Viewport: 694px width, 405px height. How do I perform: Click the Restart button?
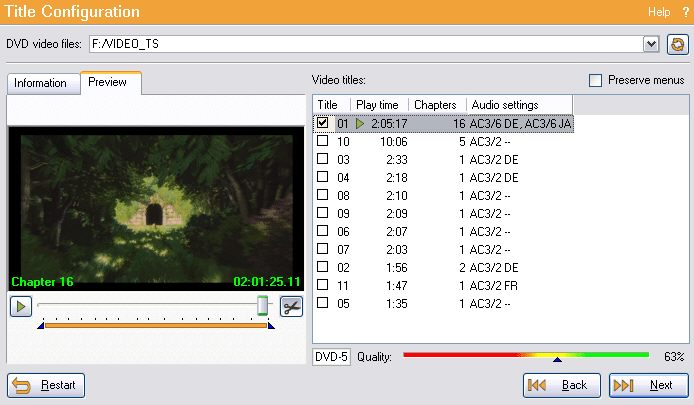pos(46,385)
